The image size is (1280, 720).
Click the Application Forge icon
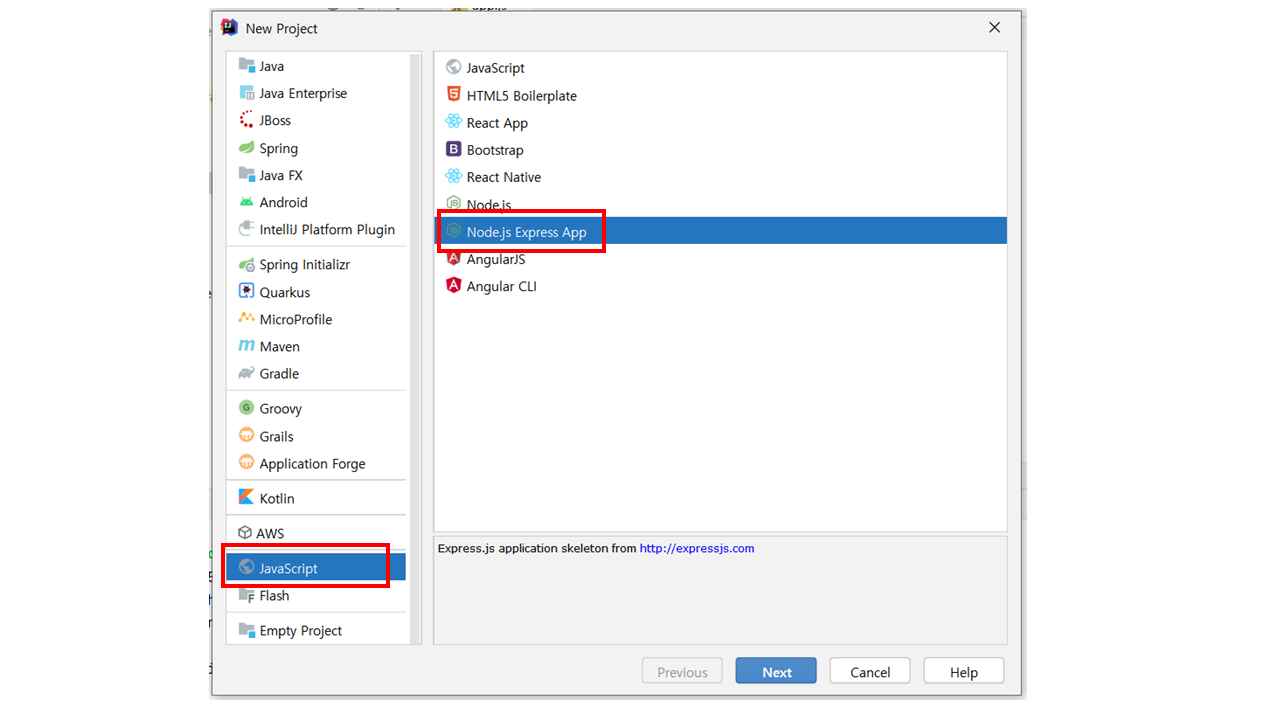coord(247,463)
